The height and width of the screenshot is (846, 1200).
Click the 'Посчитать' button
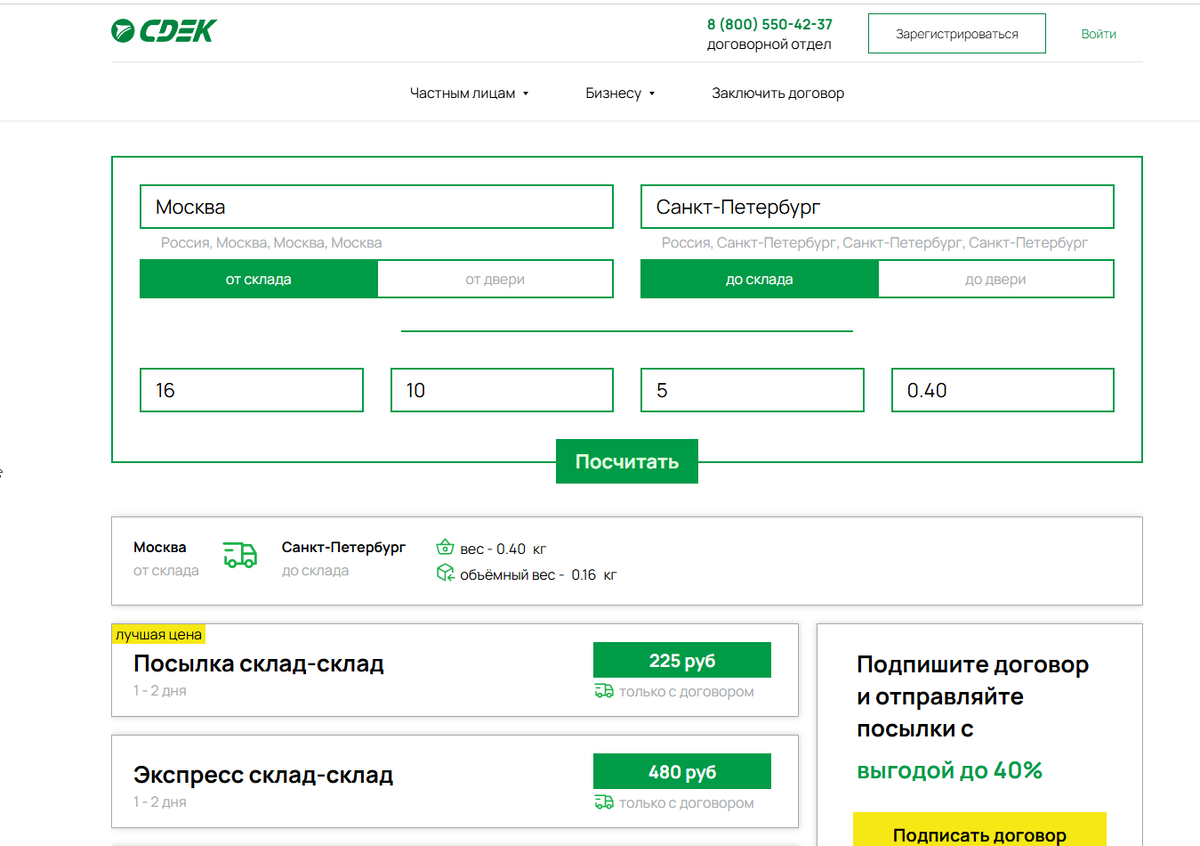(627, 461)
